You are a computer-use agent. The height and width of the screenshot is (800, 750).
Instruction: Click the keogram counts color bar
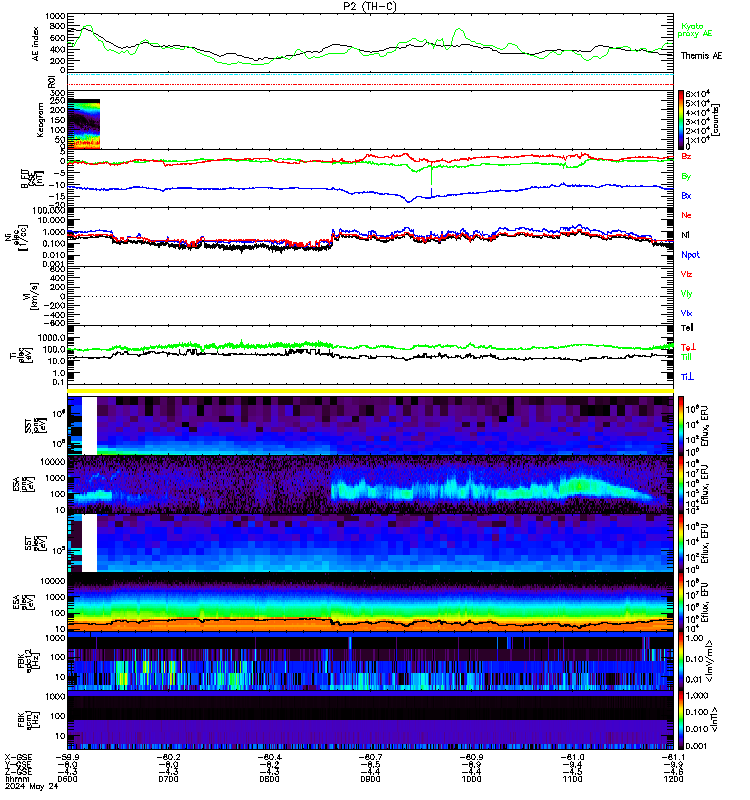point(681,119)
